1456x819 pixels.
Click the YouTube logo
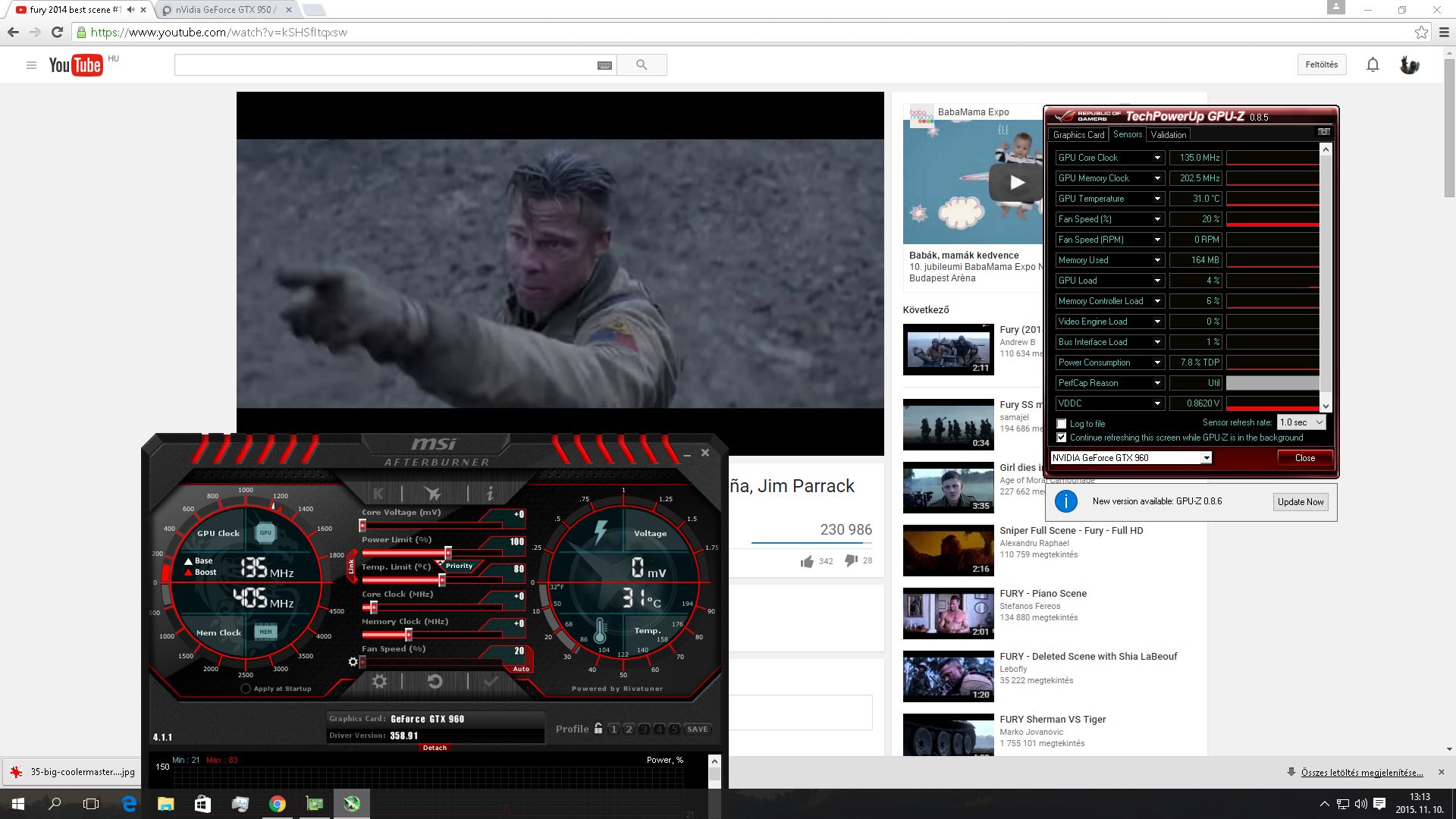(75, 65)
